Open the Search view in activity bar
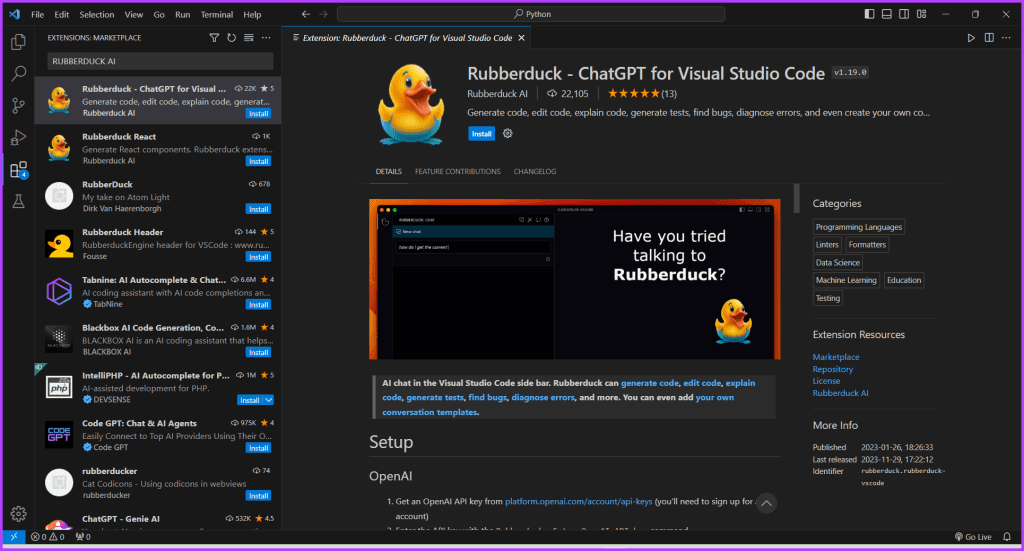 pos(18,73)
